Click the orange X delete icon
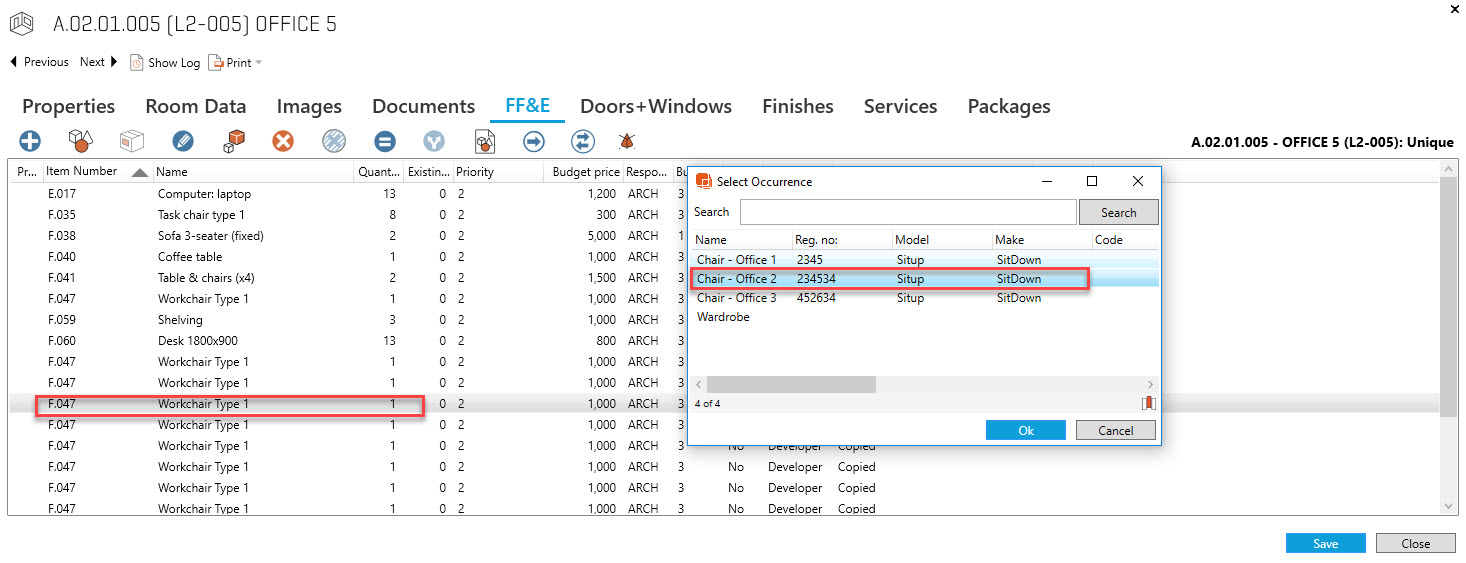Screen dimensions: 1466x563 tap(283, 141)
